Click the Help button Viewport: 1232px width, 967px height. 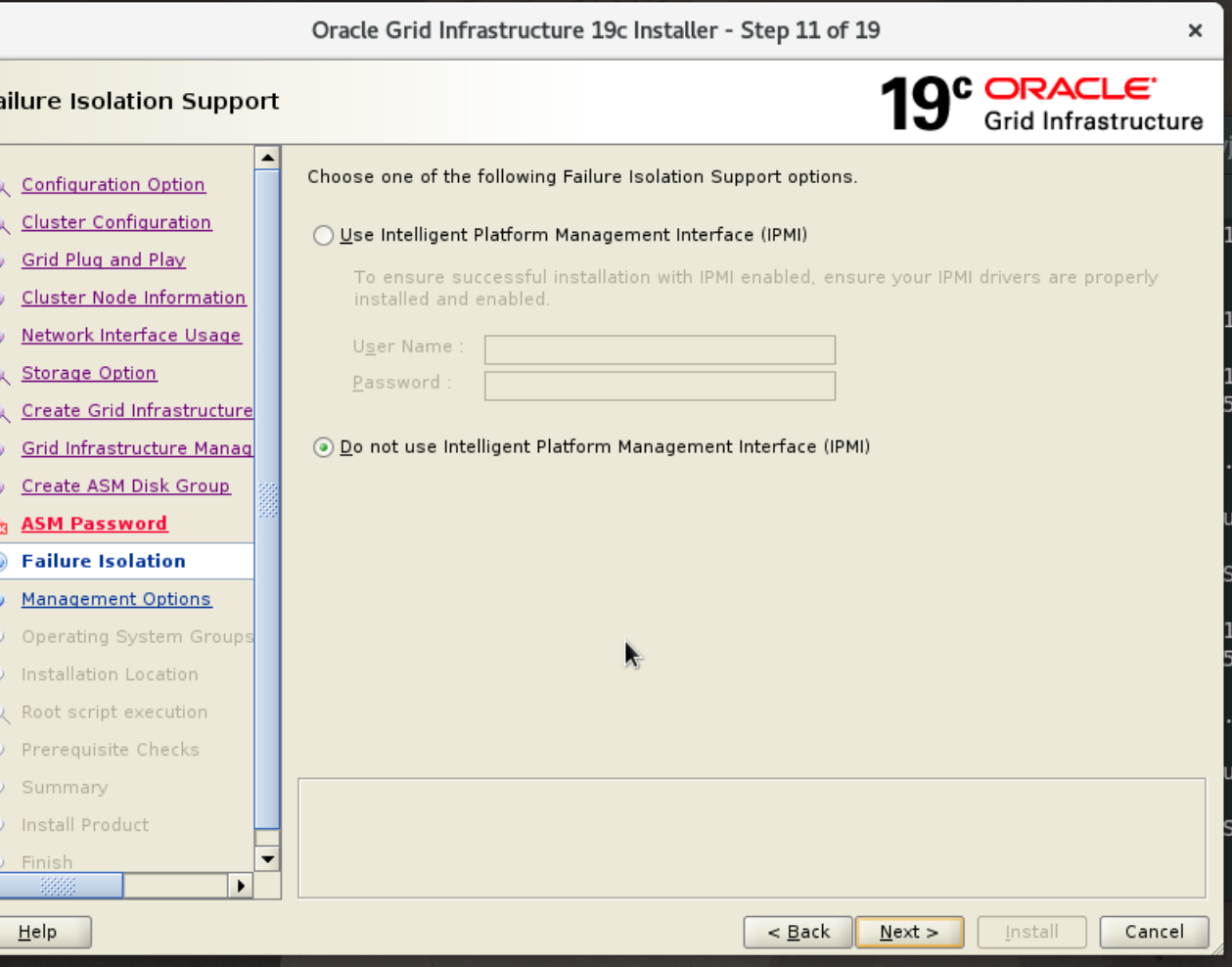tap(43, 932)
